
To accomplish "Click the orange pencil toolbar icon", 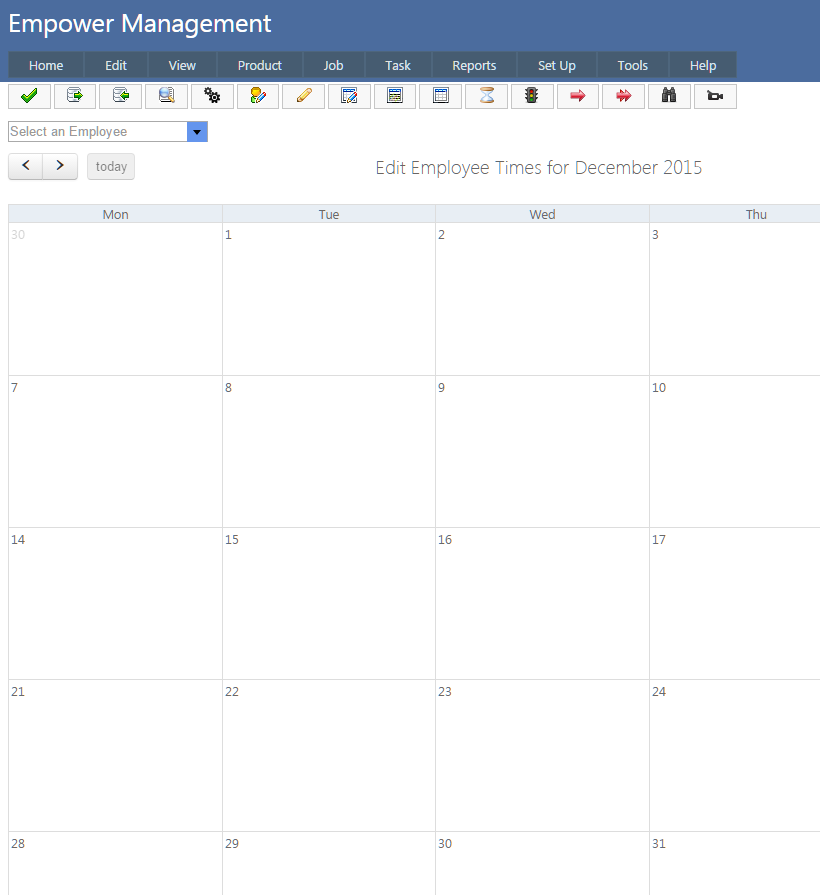I will [304, 96].
